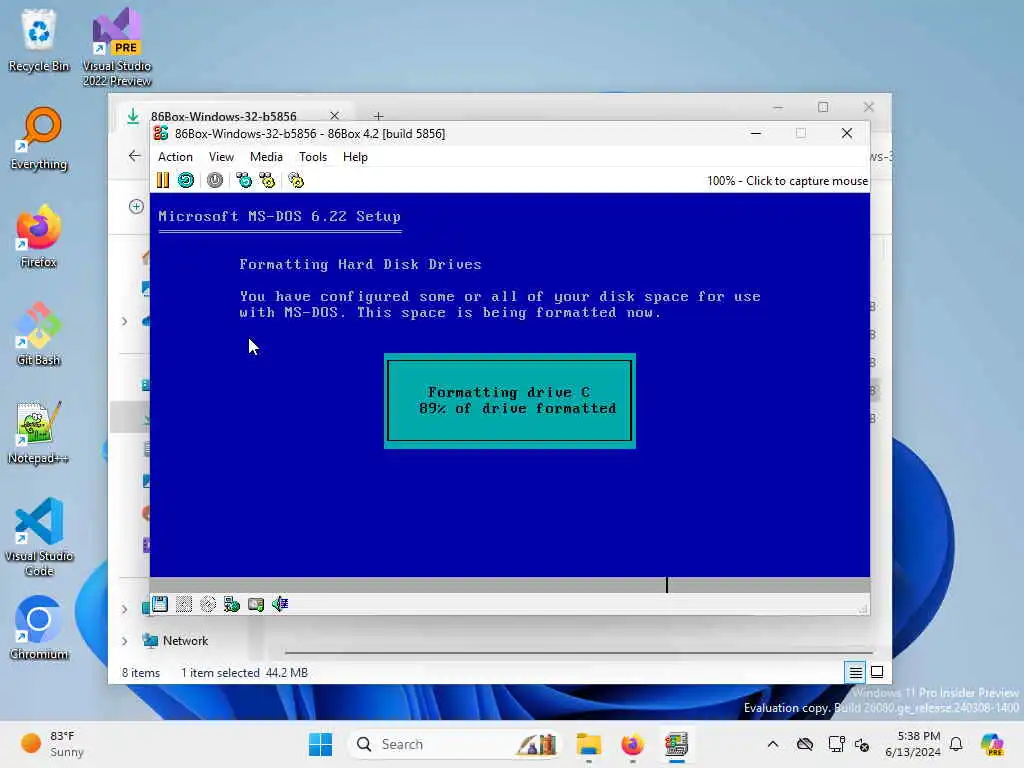Open the weather widget showing 83°F
This screenshot has width=1024, height=768.
(x=52, y=744)
